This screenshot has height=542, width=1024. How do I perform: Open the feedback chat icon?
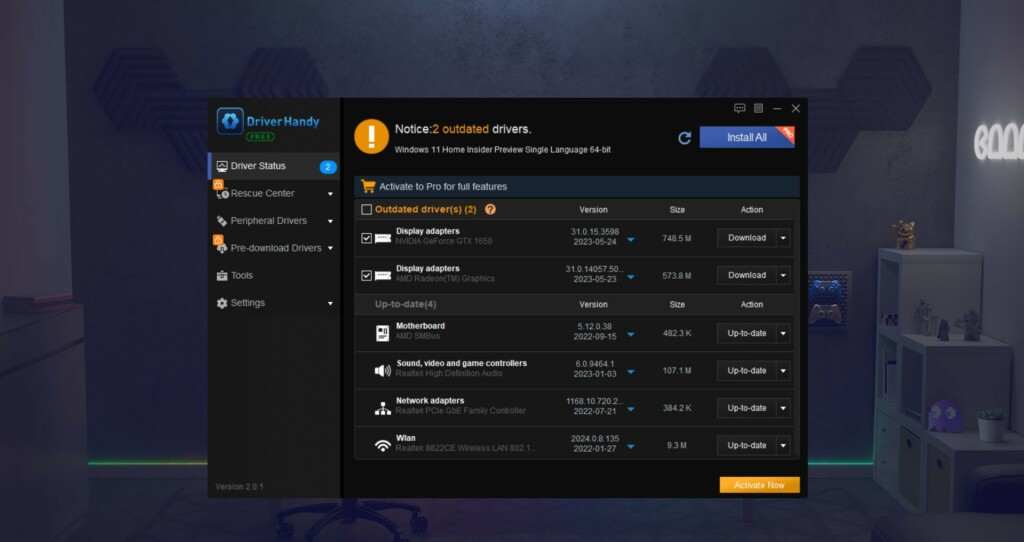pyautogui.click(x=739, y=108)
